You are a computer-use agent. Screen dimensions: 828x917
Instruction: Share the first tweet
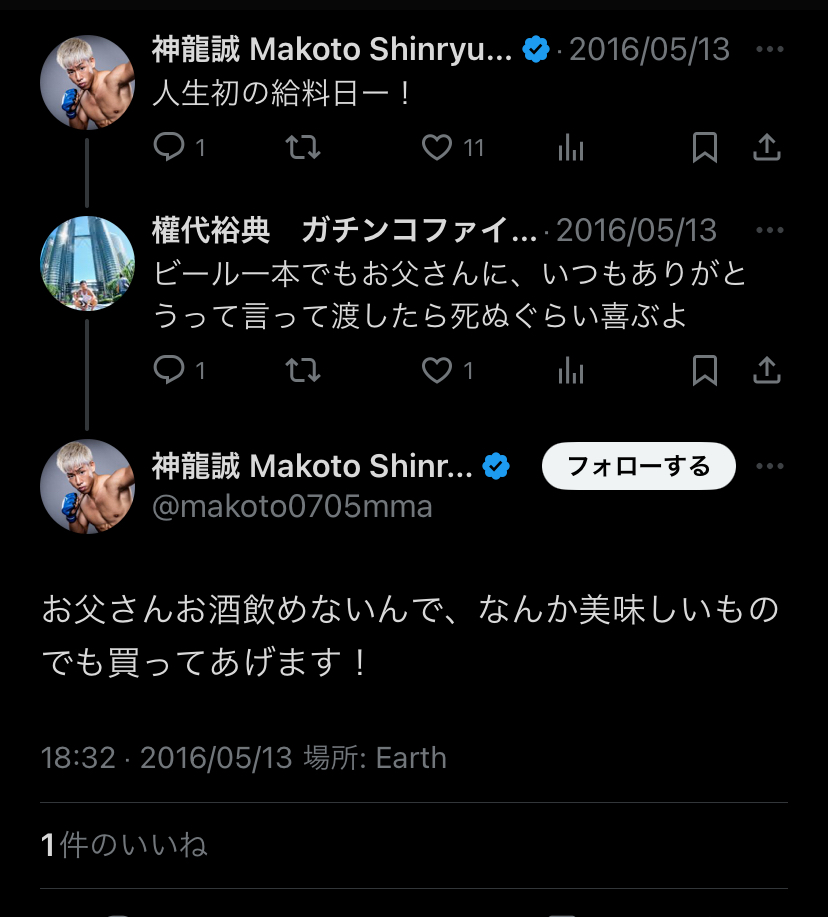click(x=767, y=146)
